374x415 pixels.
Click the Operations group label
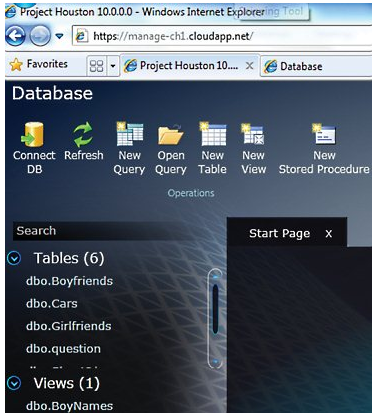pos(191,193)
